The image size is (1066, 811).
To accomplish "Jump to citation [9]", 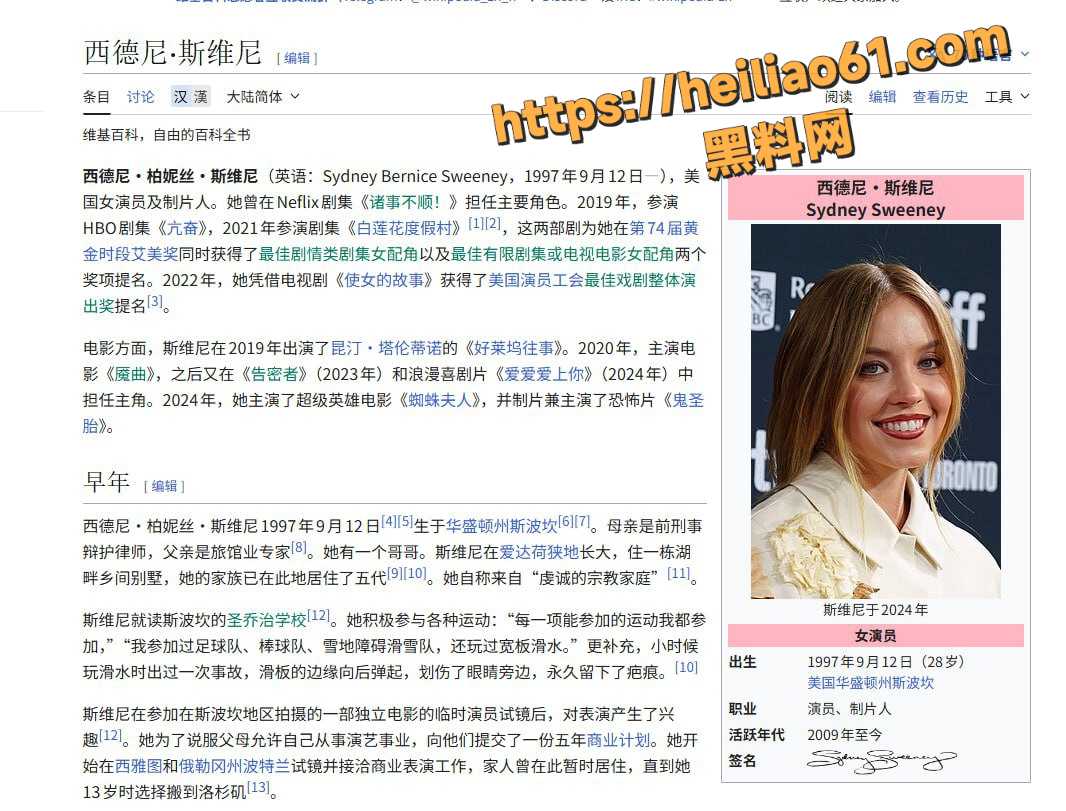I will point(394,573).
